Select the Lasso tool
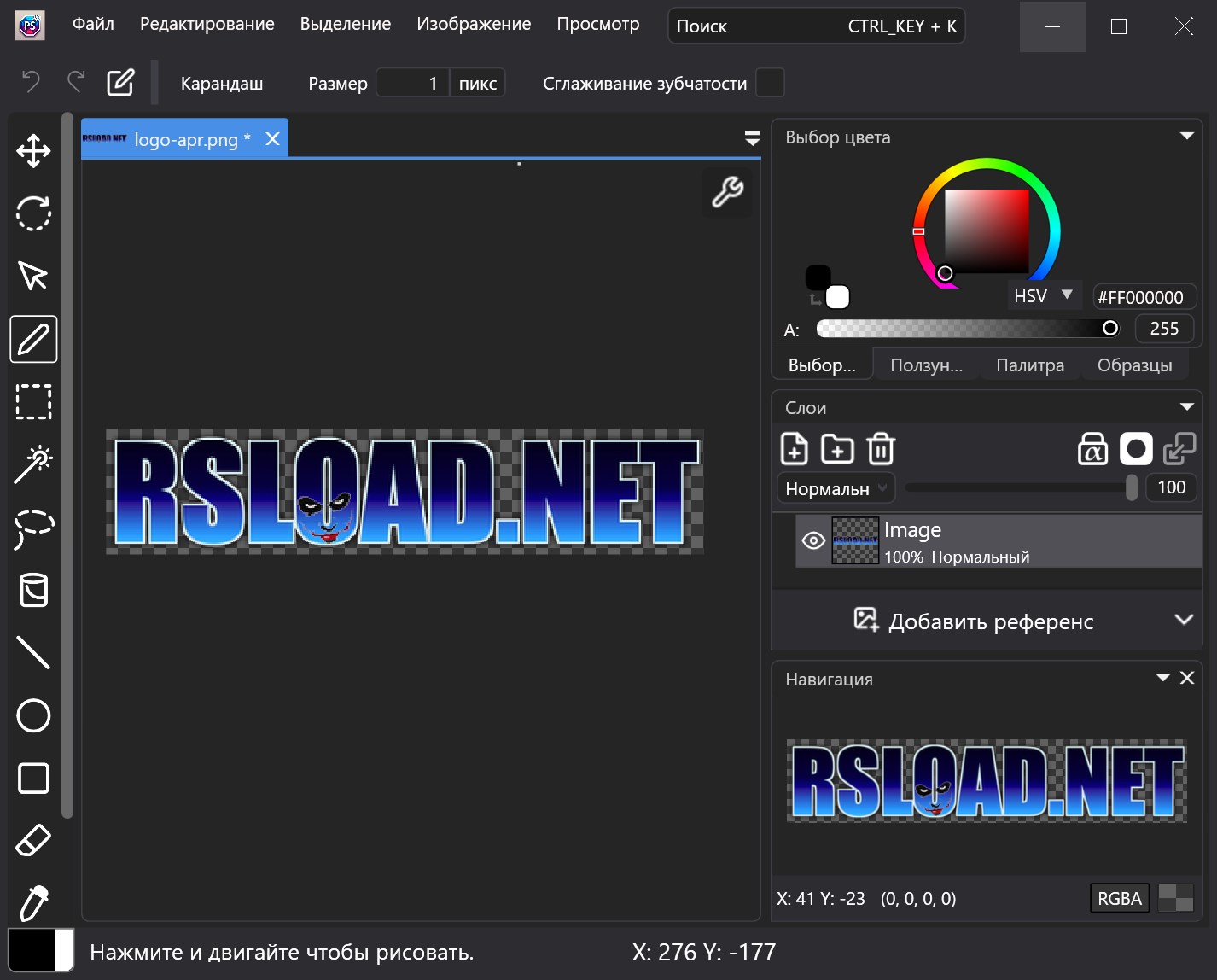This screenshot has width=1217, height=980. (x=33, y=528)
